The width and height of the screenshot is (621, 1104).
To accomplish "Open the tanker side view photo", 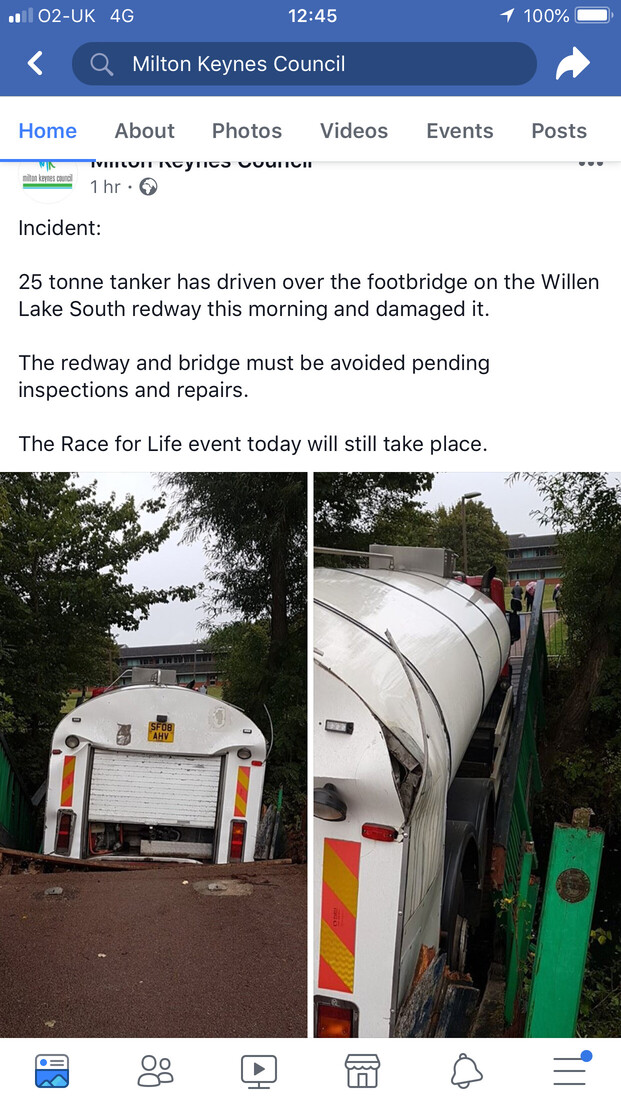I will coord(468,755).
